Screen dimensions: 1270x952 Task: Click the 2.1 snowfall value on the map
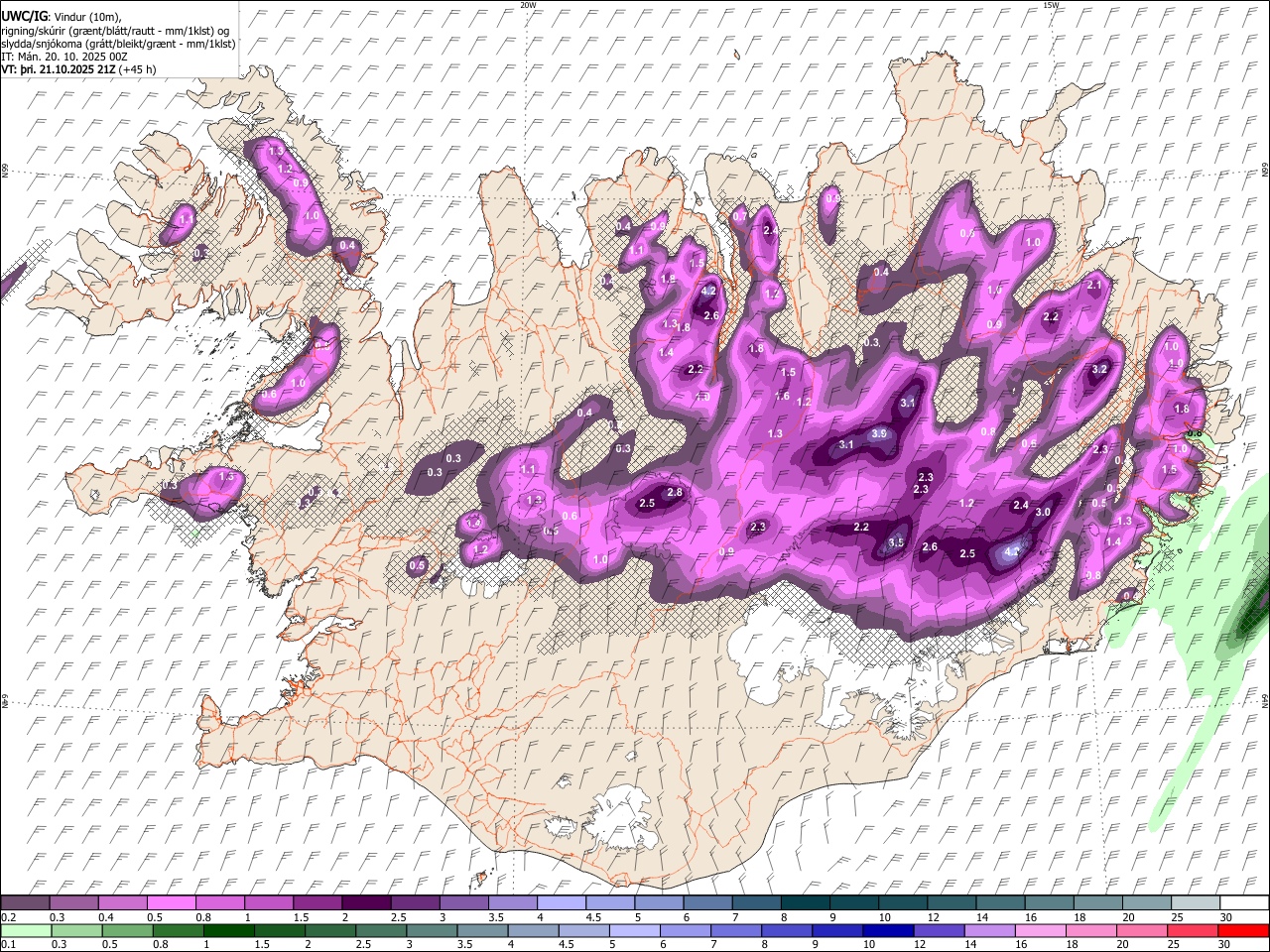[1094, 285]
